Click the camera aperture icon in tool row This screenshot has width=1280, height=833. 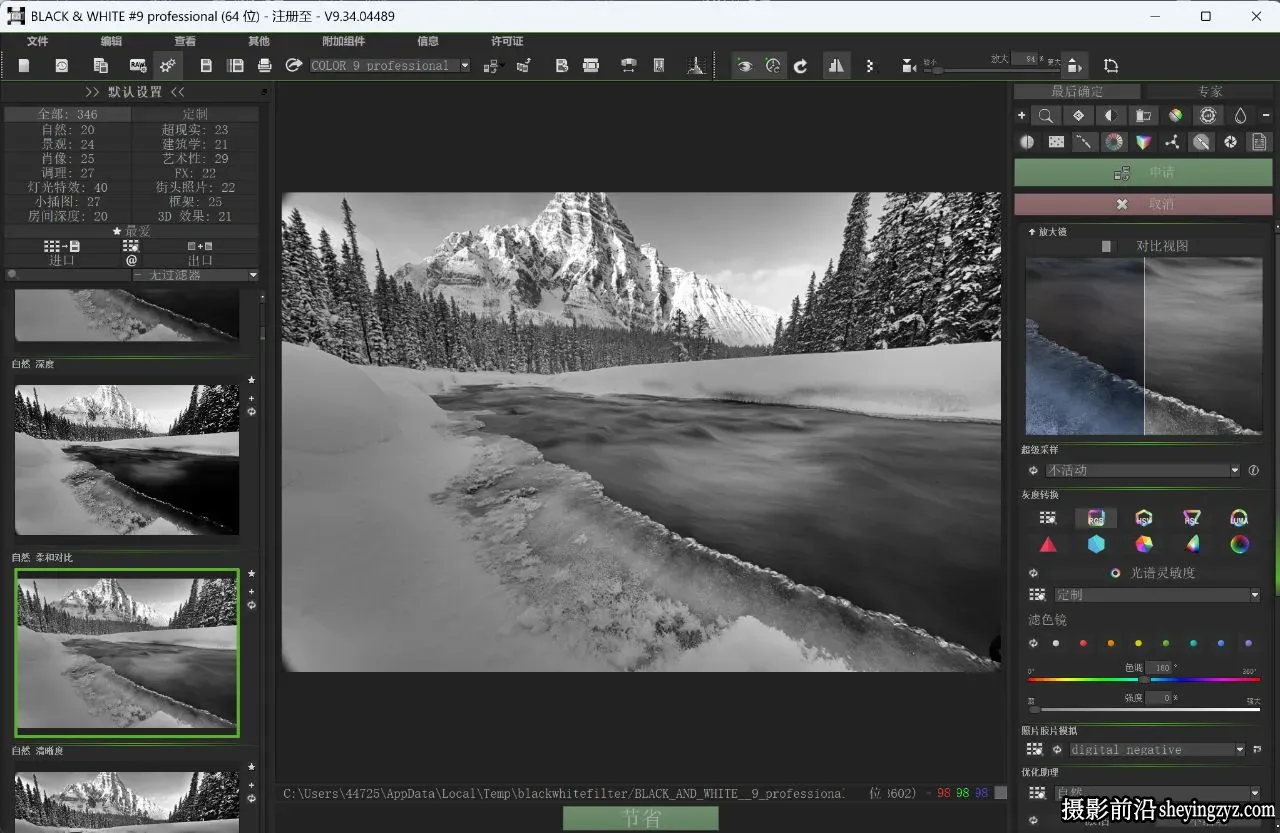point(1231,143)
